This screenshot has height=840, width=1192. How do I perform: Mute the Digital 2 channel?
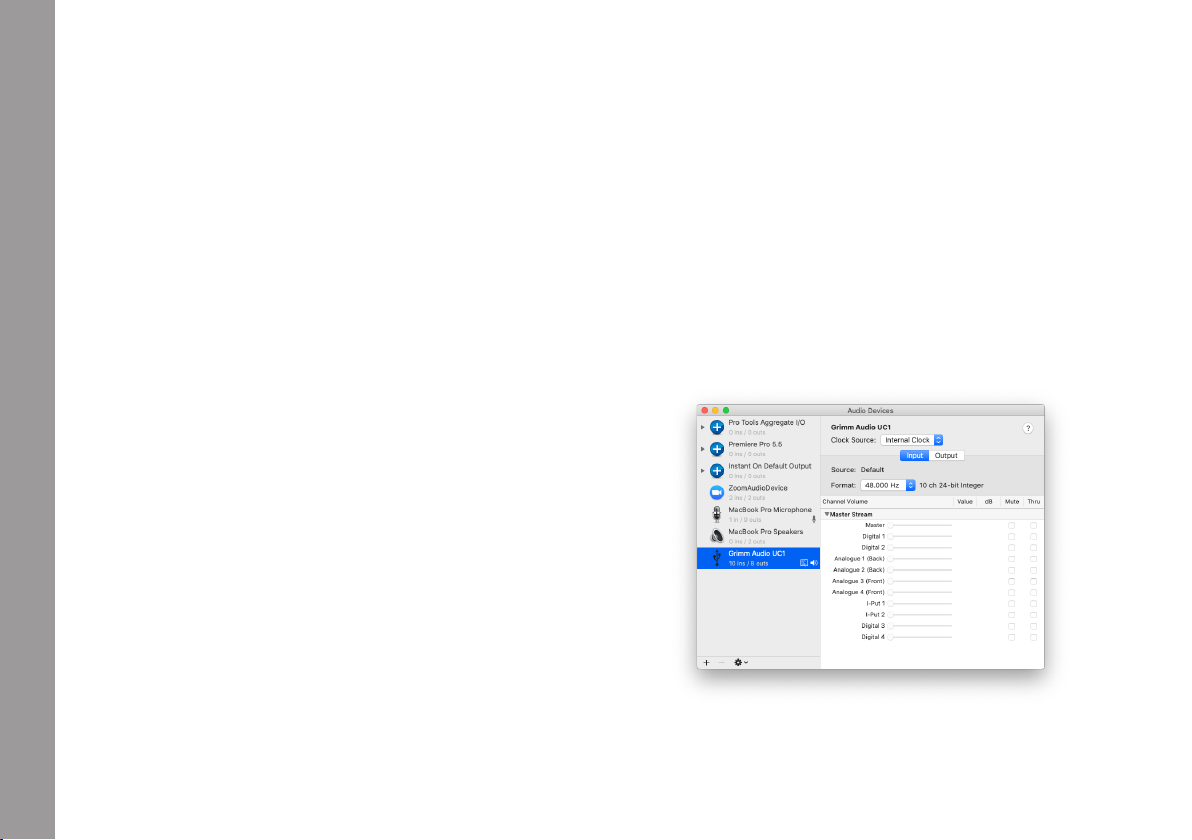[x=1012, y=548]
